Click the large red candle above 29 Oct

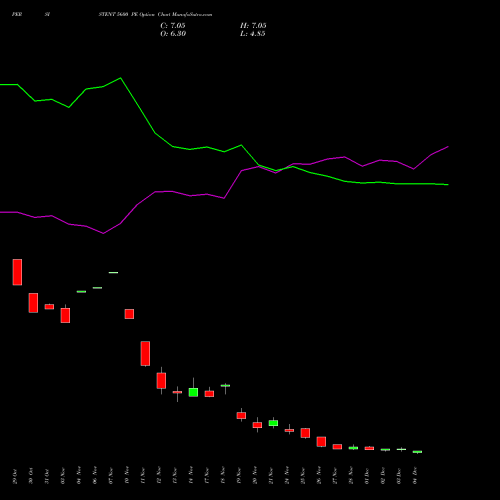17,272
